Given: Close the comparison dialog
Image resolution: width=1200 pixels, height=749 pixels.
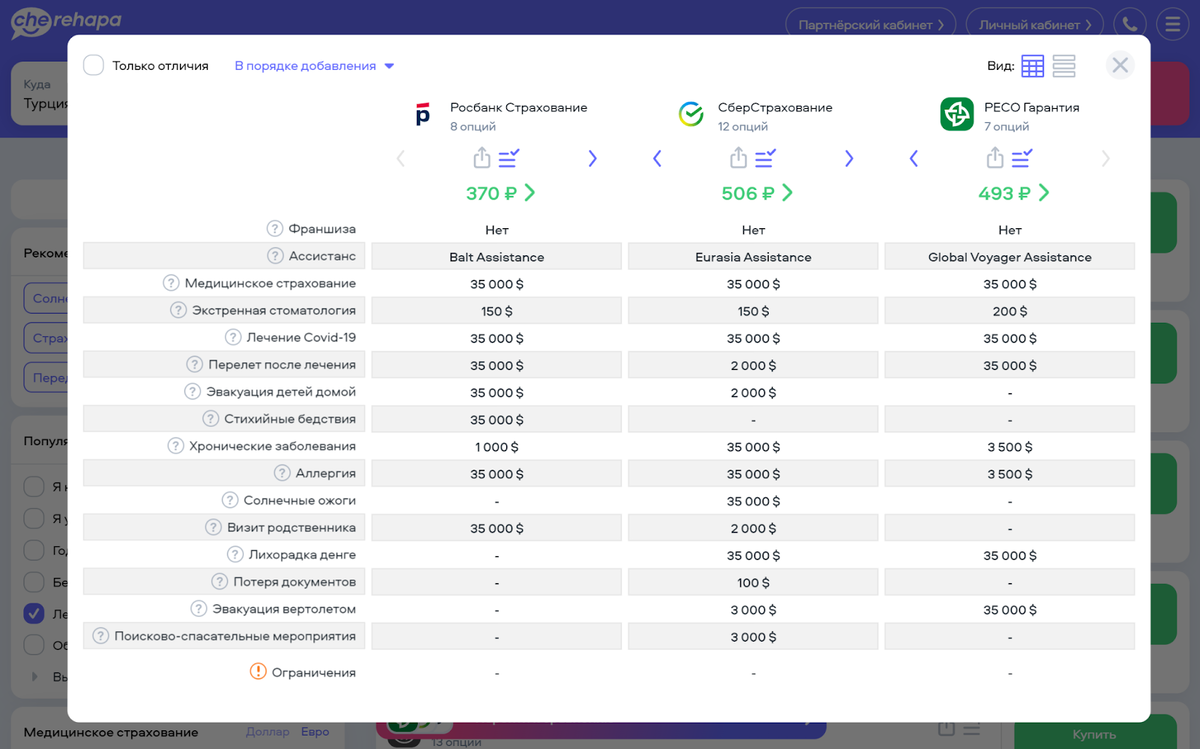Looking at the screenshot, I should (x=1120, y=65).
